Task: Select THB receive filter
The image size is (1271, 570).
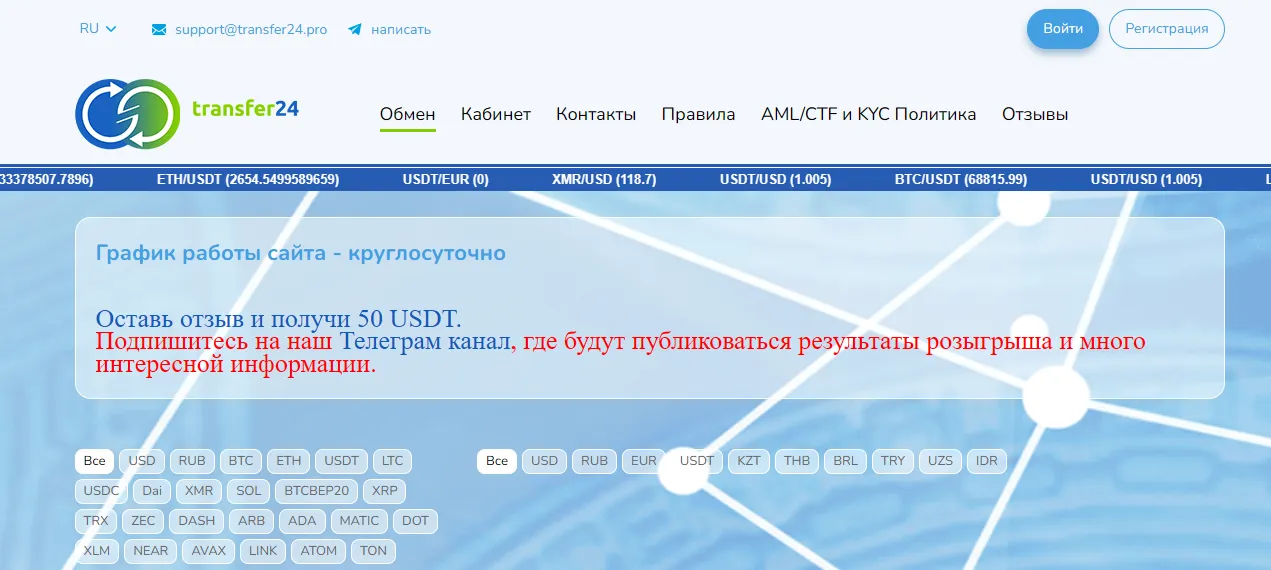Action: (797, 461)
